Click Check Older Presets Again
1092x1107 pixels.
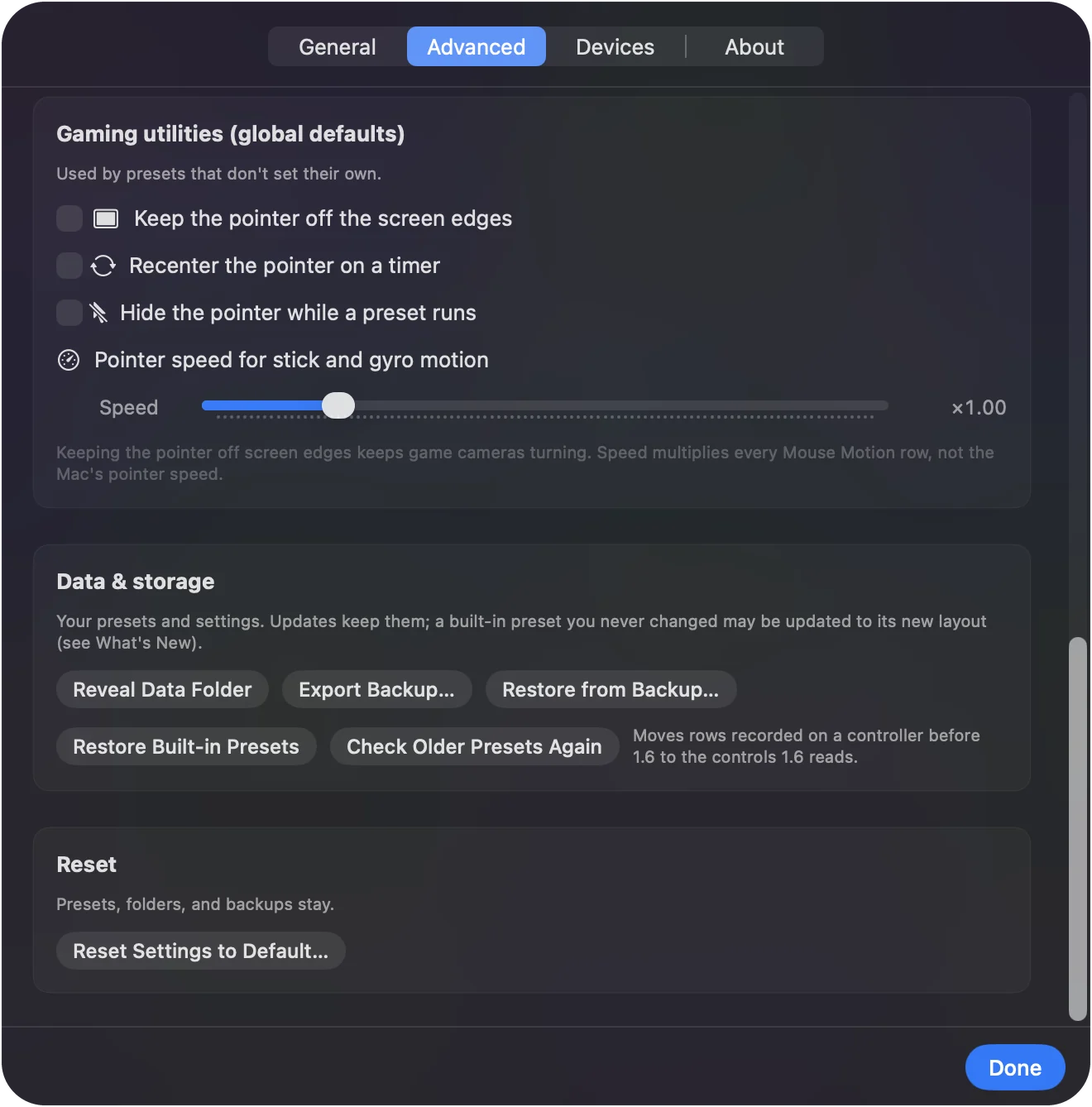tap(474, 746)
